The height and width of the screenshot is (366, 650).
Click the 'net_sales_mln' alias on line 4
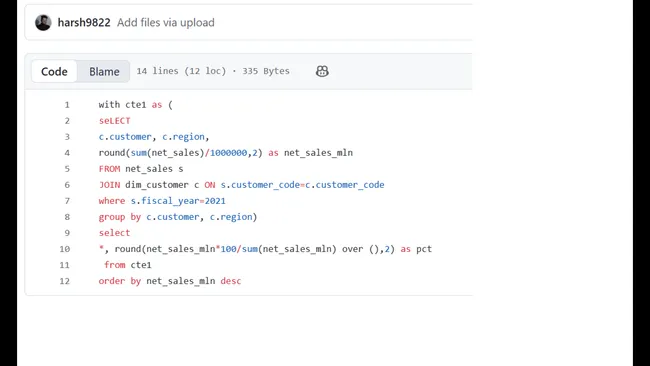pos(318,153)
